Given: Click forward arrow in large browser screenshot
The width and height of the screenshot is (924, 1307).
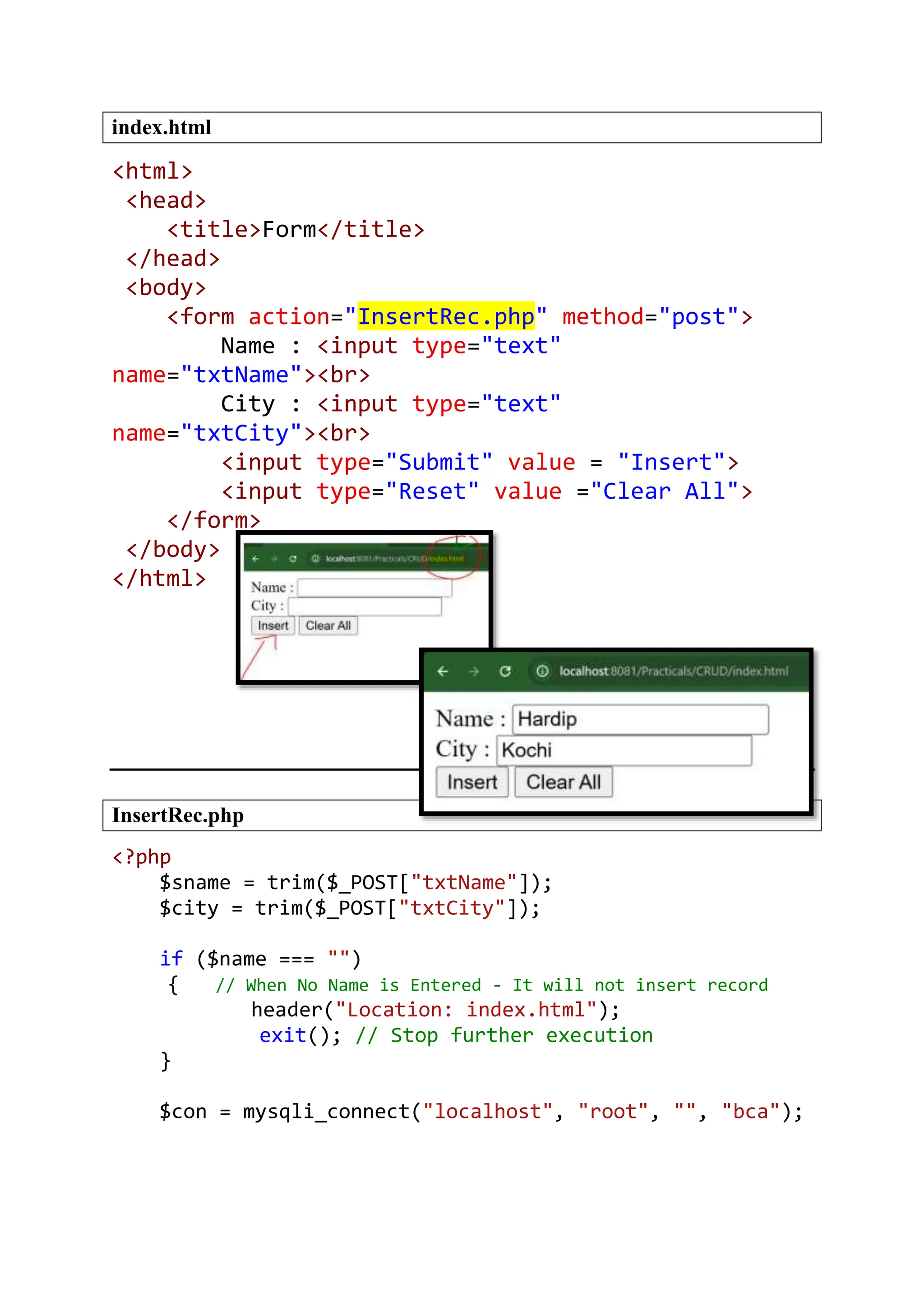Looking at the screenshot, I should 473,672.
